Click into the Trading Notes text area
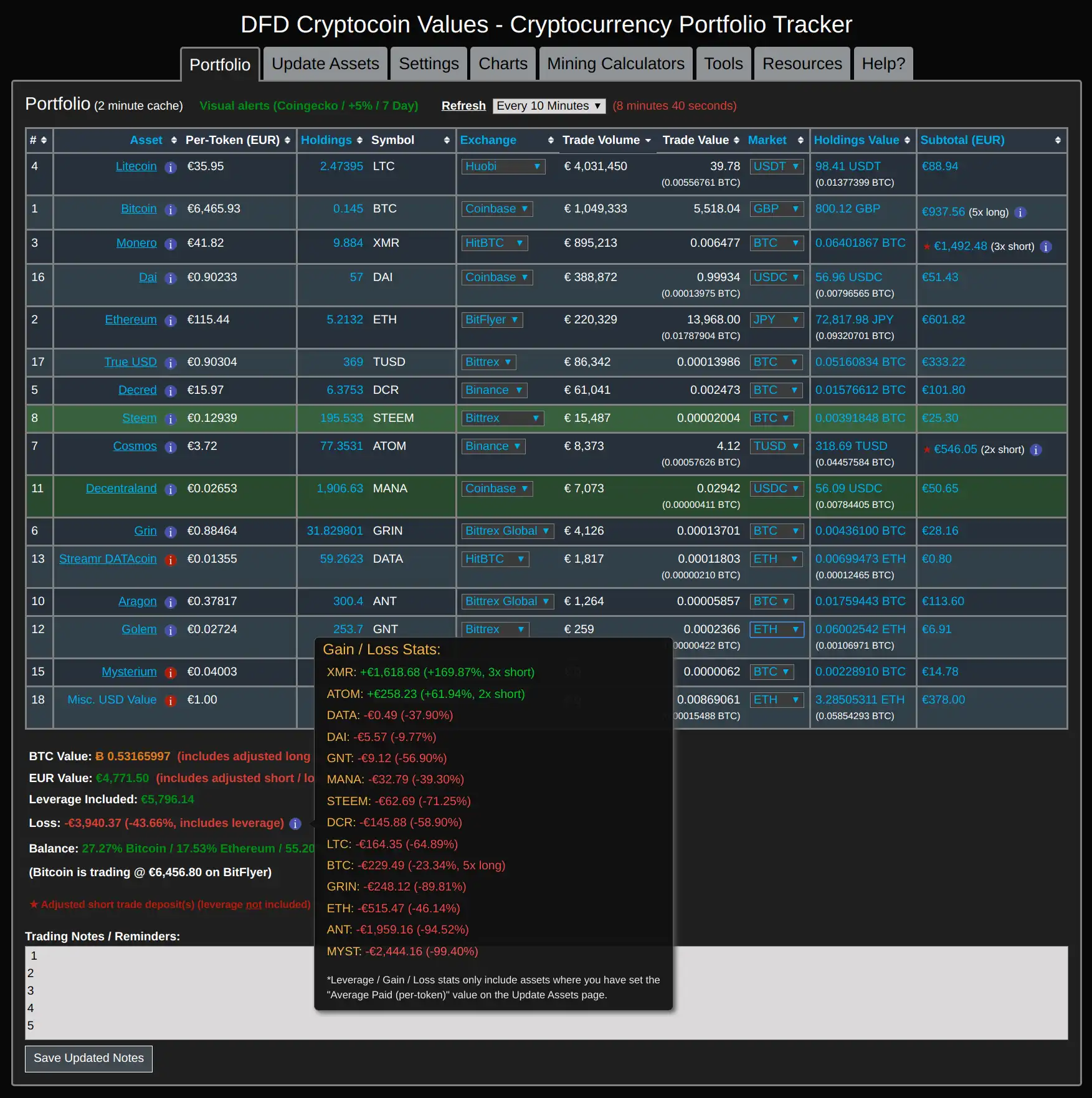Screen dimensions: 1092x1098 (x=546, y=993)
